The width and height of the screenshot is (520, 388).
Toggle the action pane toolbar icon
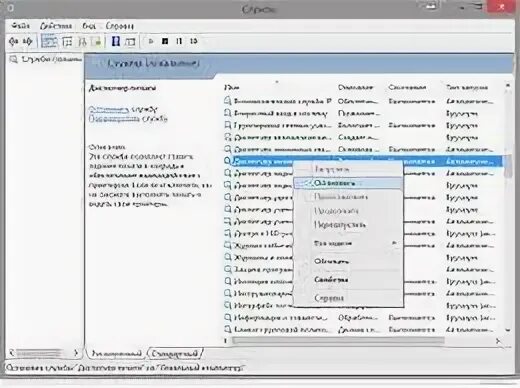click(x=130, y=42)
